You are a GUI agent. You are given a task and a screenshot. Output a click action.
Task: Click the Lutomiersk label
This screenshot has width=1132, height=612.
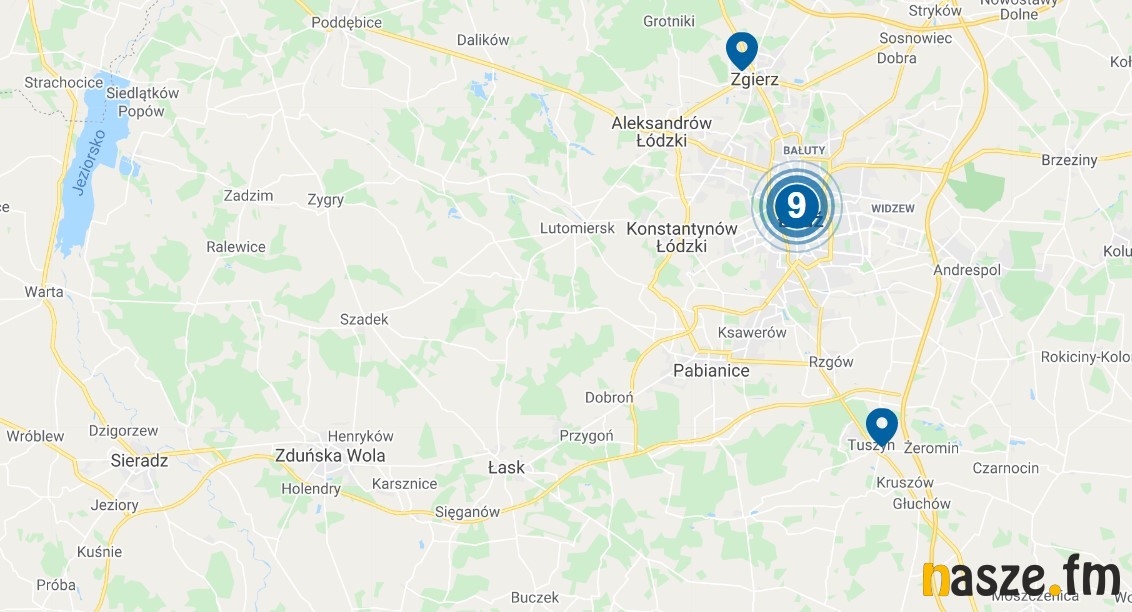578,228
